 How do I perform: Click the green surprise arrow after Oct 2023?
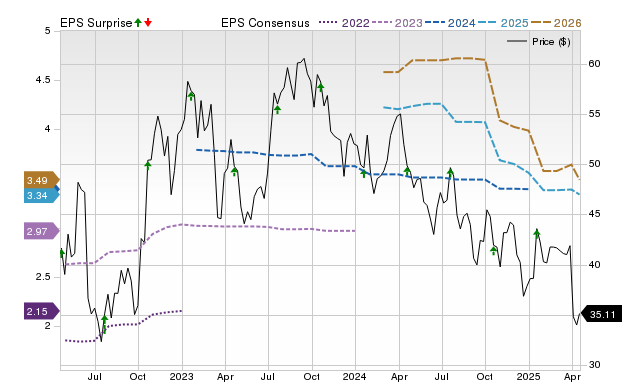[x=321, y=87]
